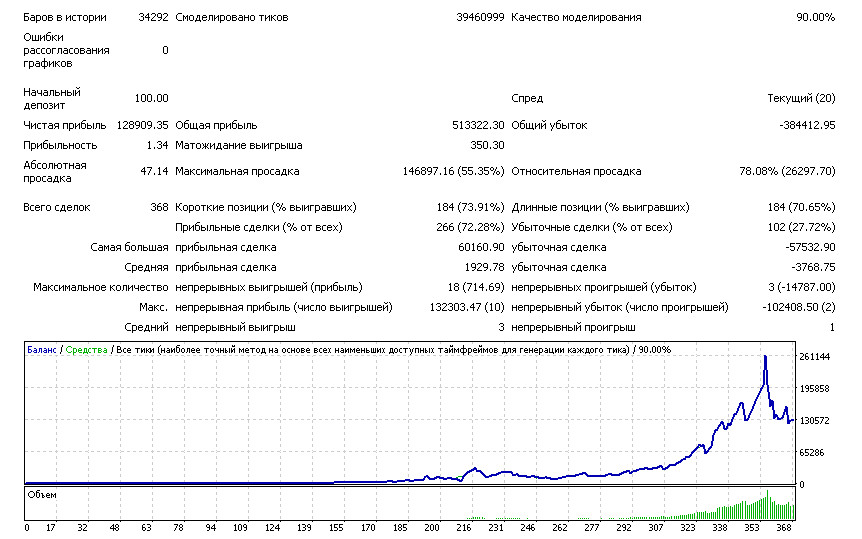Select the 'Самая большая' row label

(129, 248)
